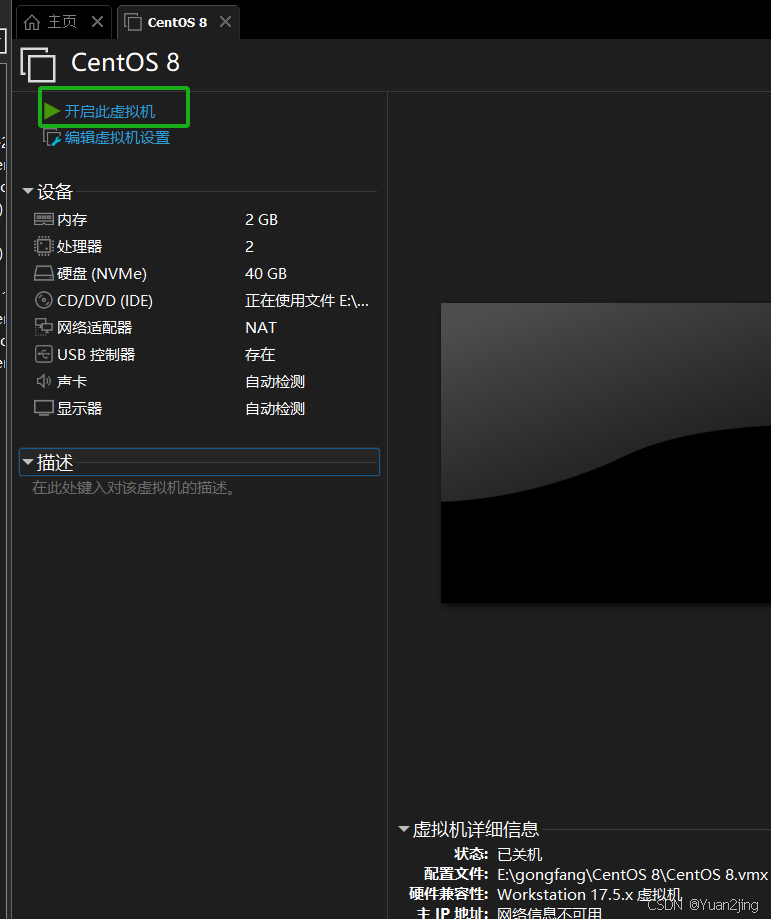Click the 自动检测 value for 声卡

(275, 382)
